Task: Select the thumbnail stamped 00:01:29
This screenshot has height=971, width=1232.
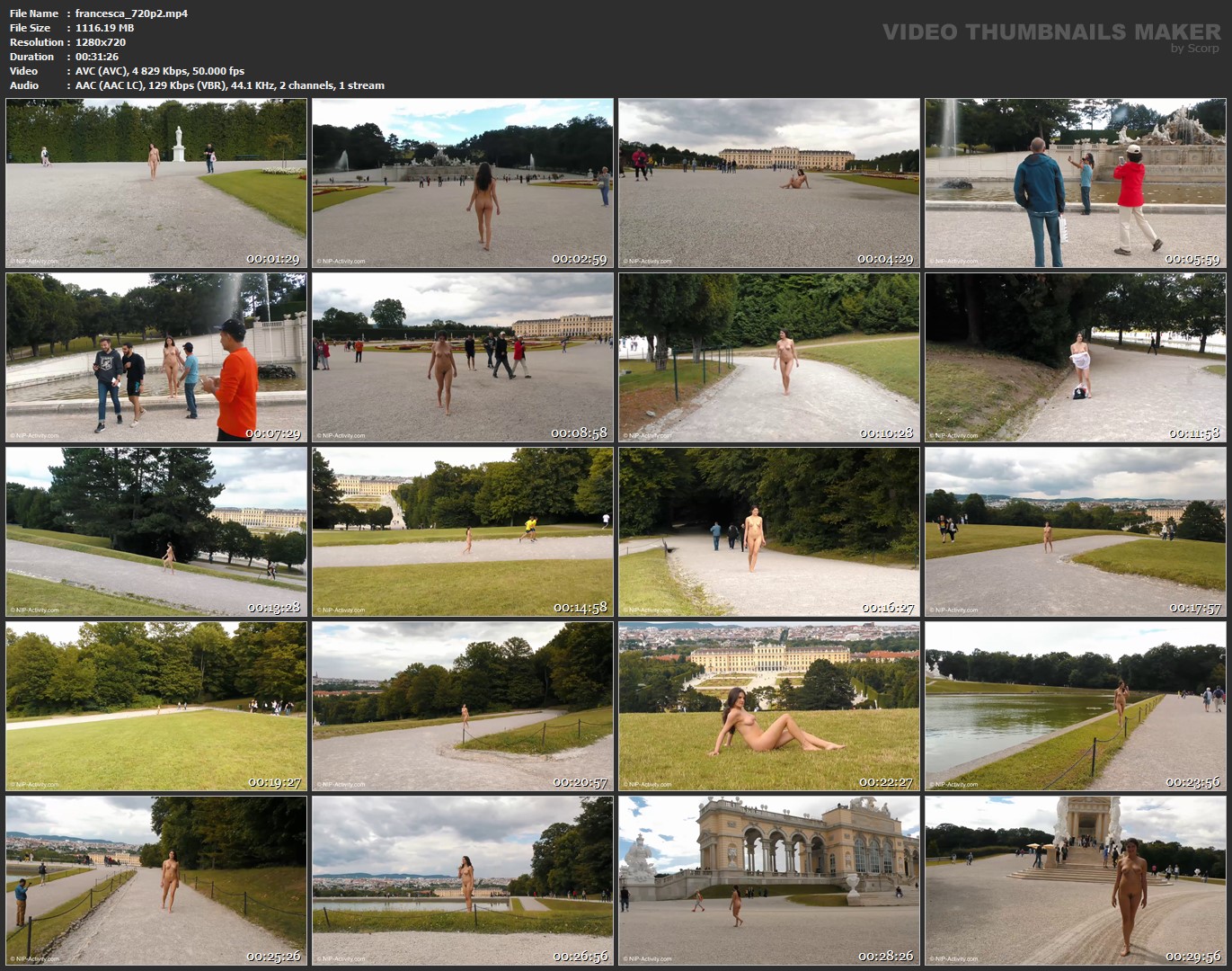Action: [156, 183]
